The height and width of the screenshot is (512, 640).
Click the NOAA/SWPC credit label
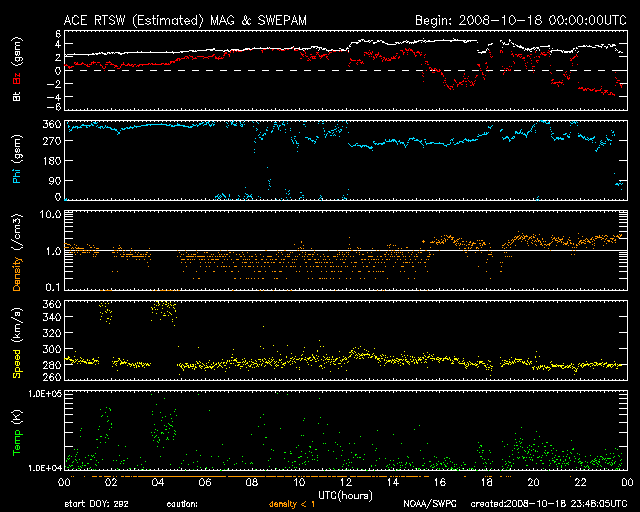coord(430,504)
